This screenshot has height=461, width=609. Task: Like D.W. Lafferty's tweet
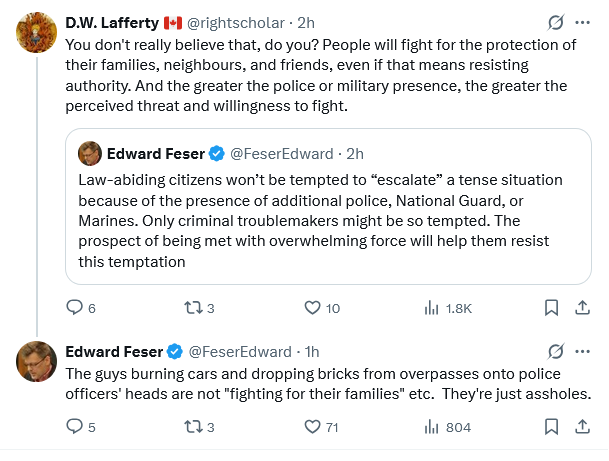312,308
